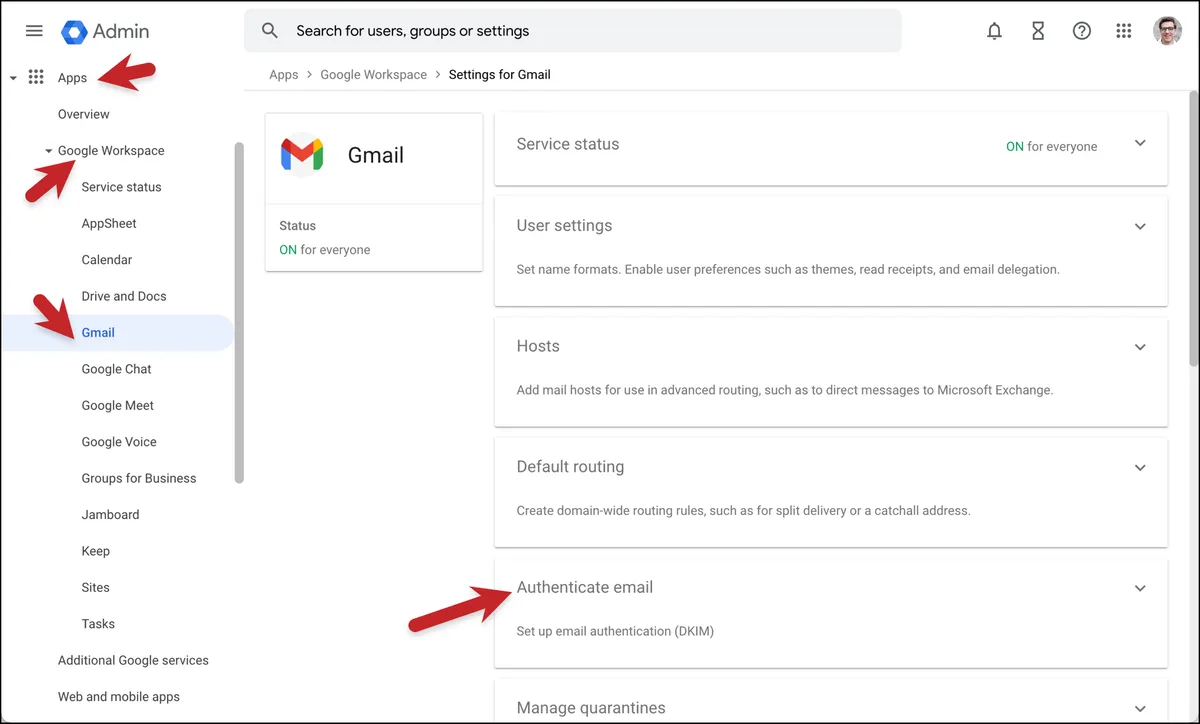Click the main page vertical scrollbar
The height and width of the screenshot is (724, 1200).
[x=1193, y=229]
